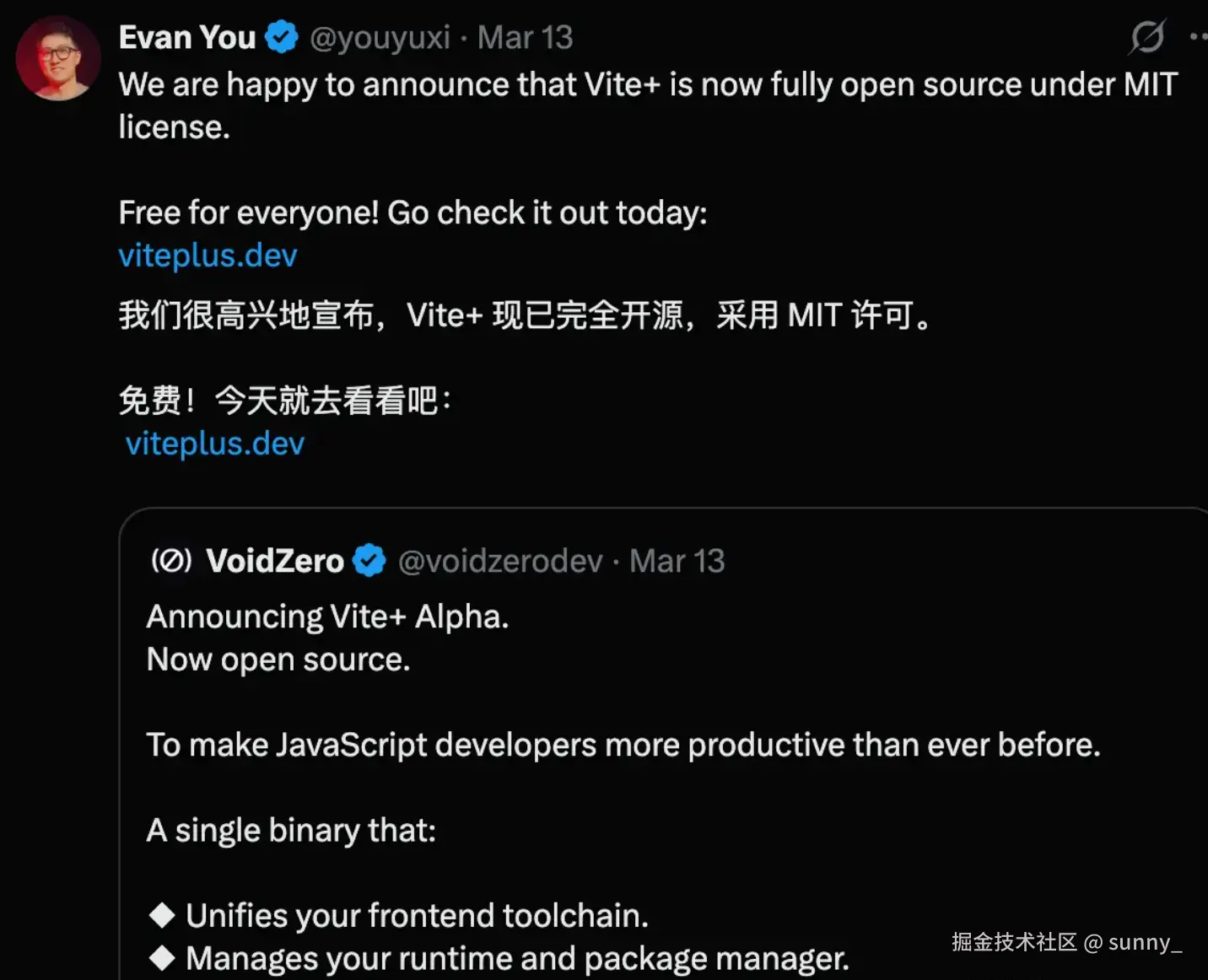Open the Mar 13 timestamp on Evan You's tweet
Screen dimensions: 1208x980
point(525,38)
